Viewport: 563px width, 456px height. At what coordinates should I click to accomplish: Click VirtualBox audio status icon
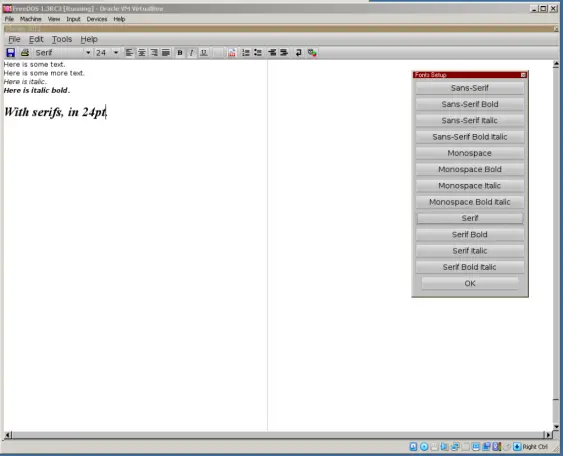pos(445,447)
